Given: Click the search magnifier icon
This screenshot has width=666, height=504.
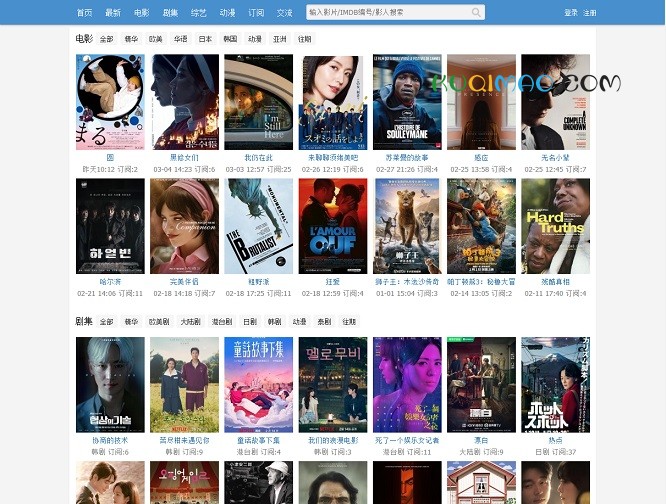Looking at the screenshot, I should pos(476,13).
